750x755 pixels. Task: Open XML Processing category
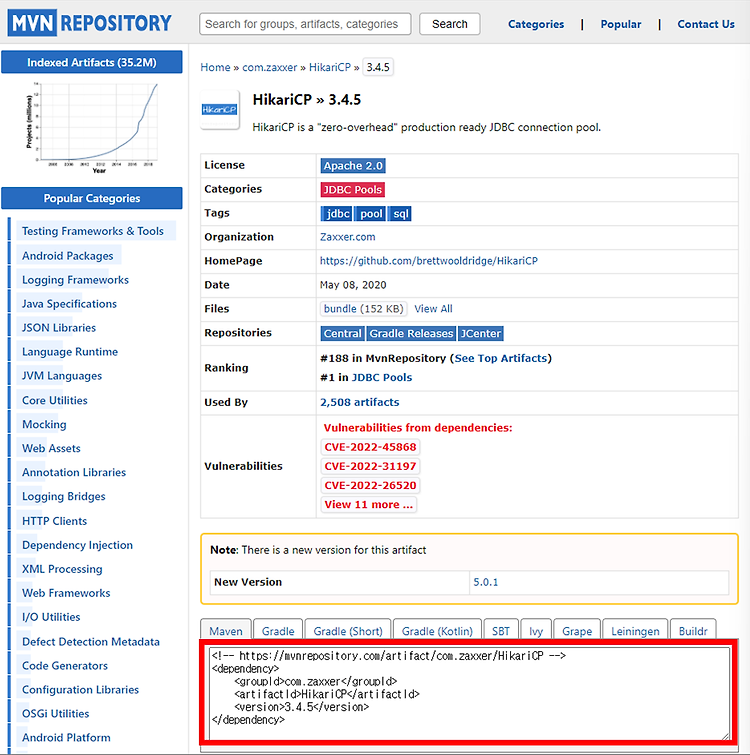coord(62,569)
